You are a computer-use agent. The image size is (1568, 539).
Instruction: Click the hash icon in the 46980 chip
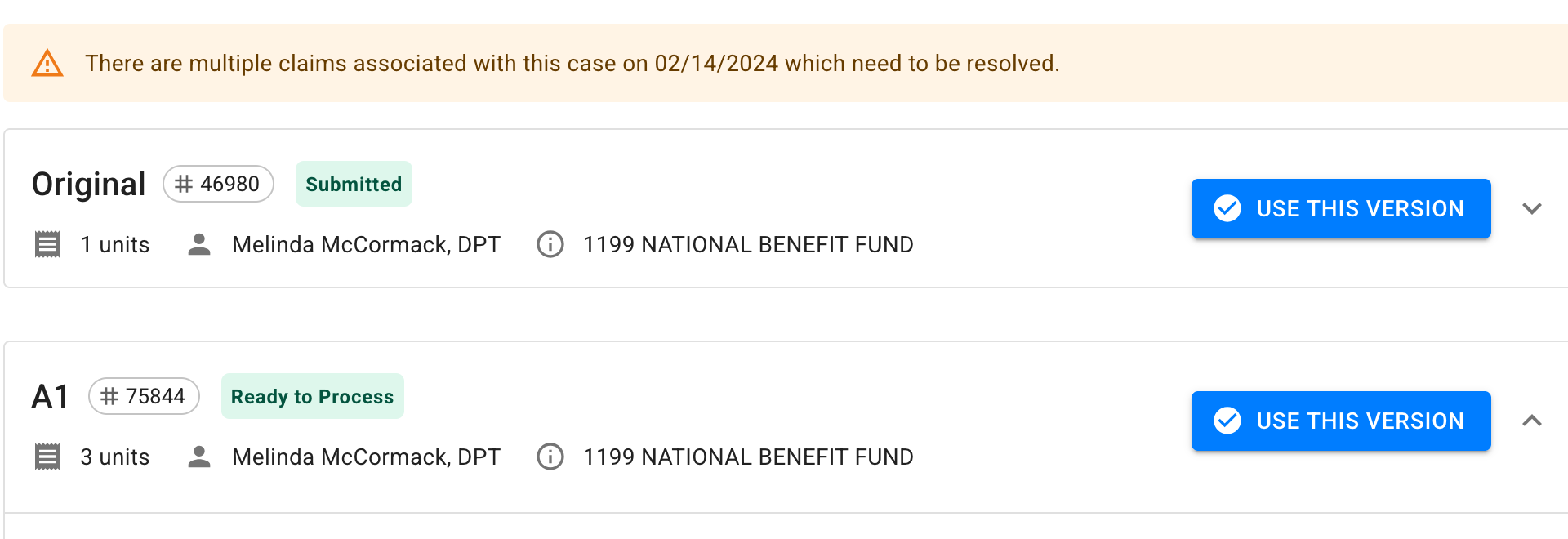(x=184, y=184)
